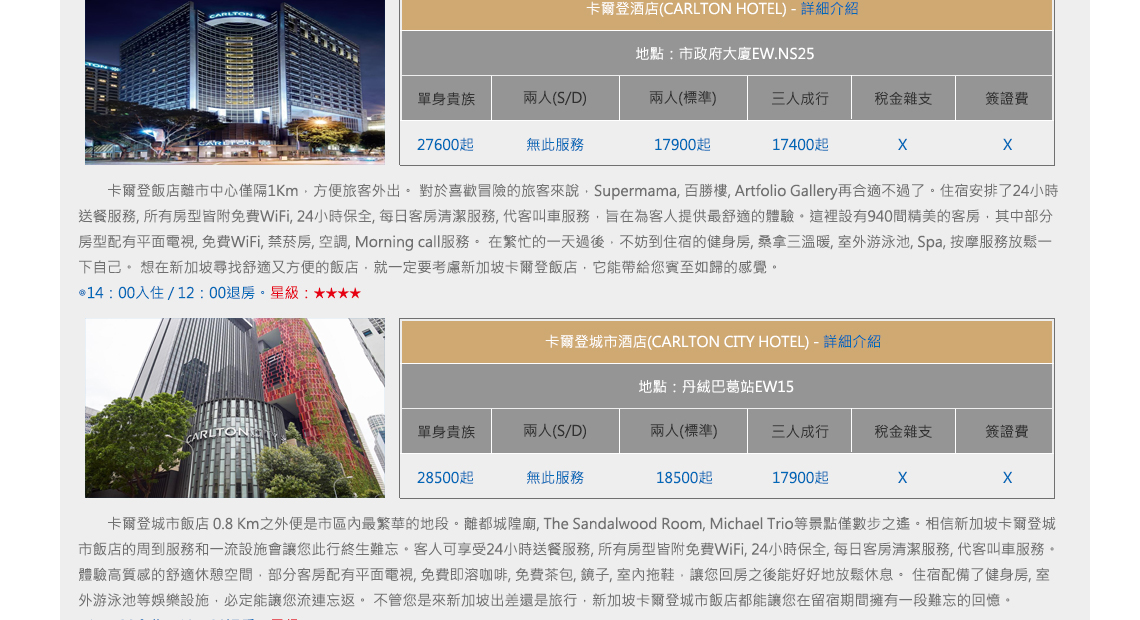
Task: Click the Carlton City Hotel building photo
Action: [235, 408]
